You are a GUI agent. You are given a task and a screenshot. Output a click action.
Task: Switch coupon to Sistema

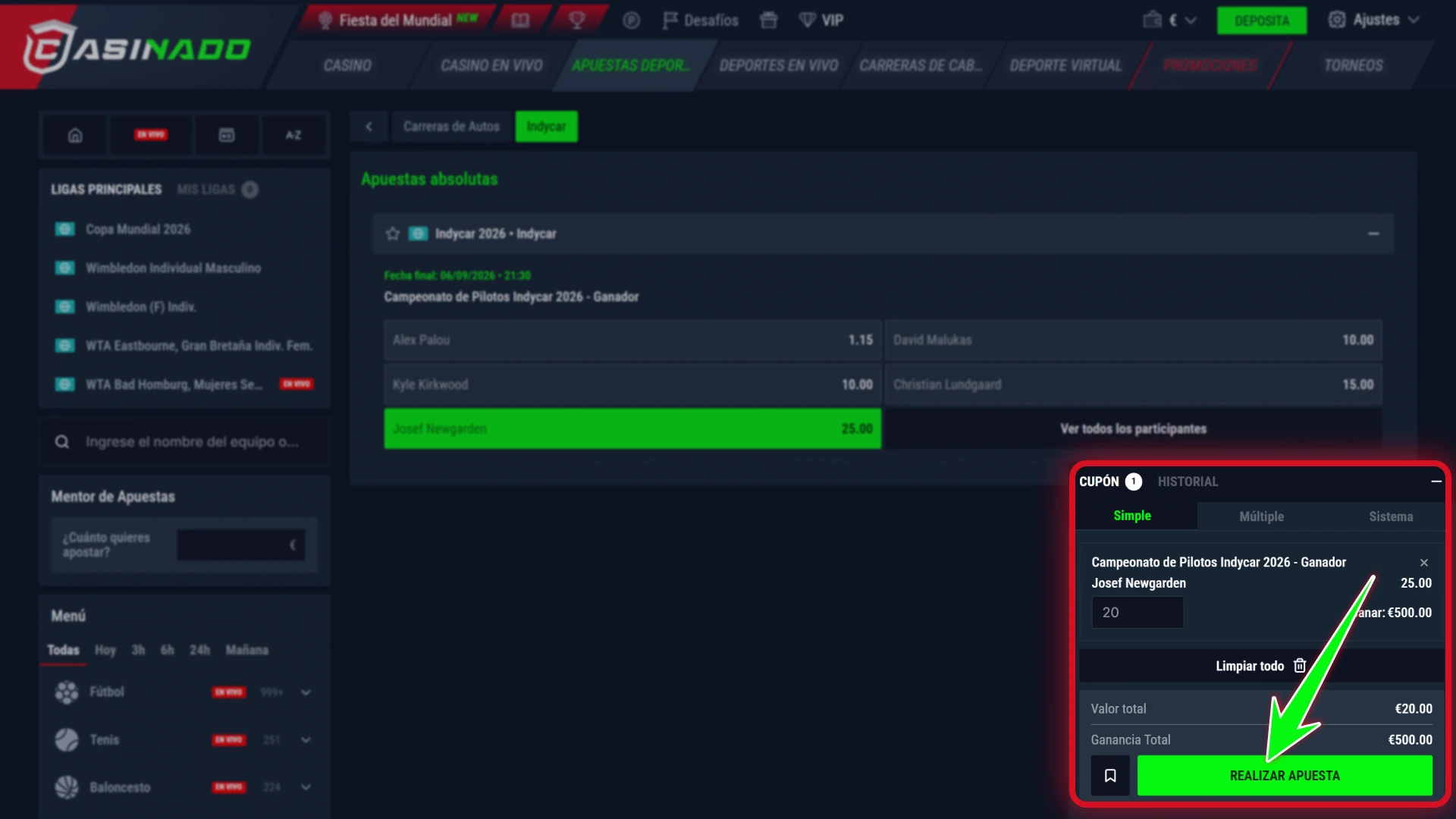tap(1391, 516)
